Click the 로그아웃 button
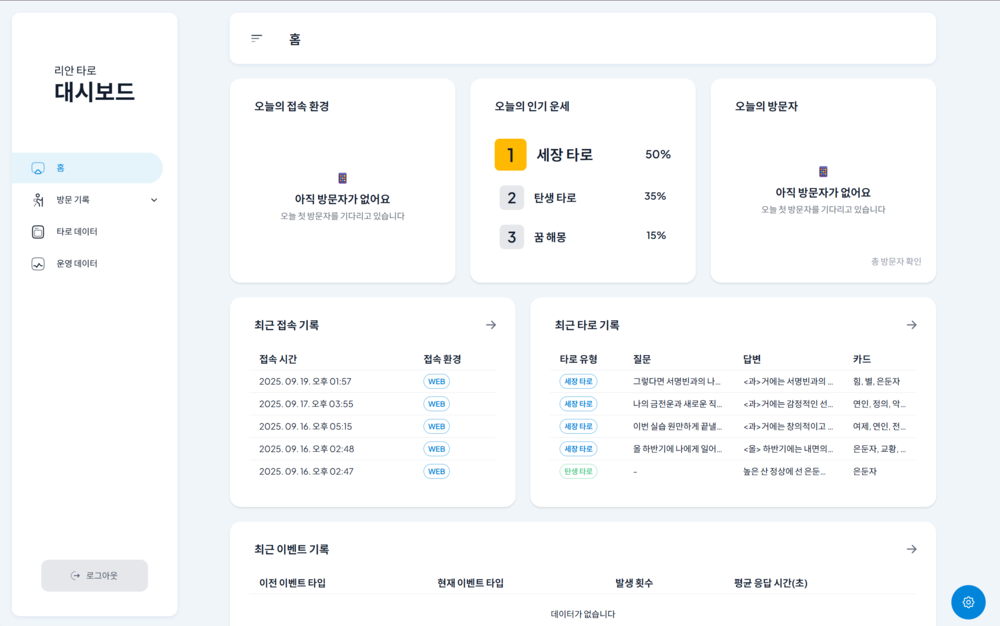Viewport: 1000px width, 626px height. [94, 576]
